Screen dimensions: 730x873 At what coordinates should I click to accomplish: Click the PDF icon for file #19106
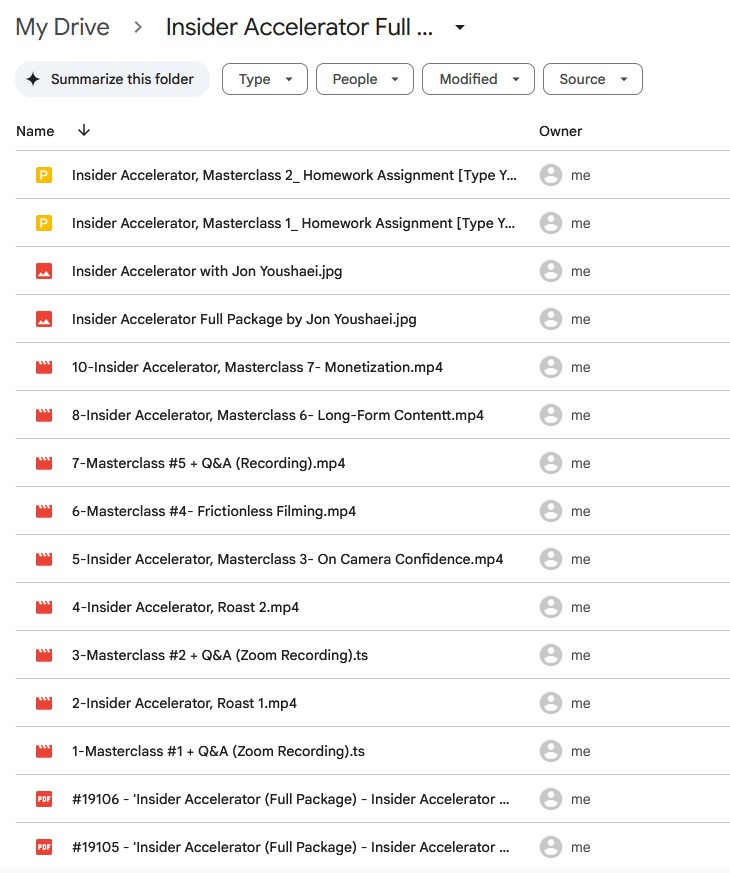[x=43, y=799]
